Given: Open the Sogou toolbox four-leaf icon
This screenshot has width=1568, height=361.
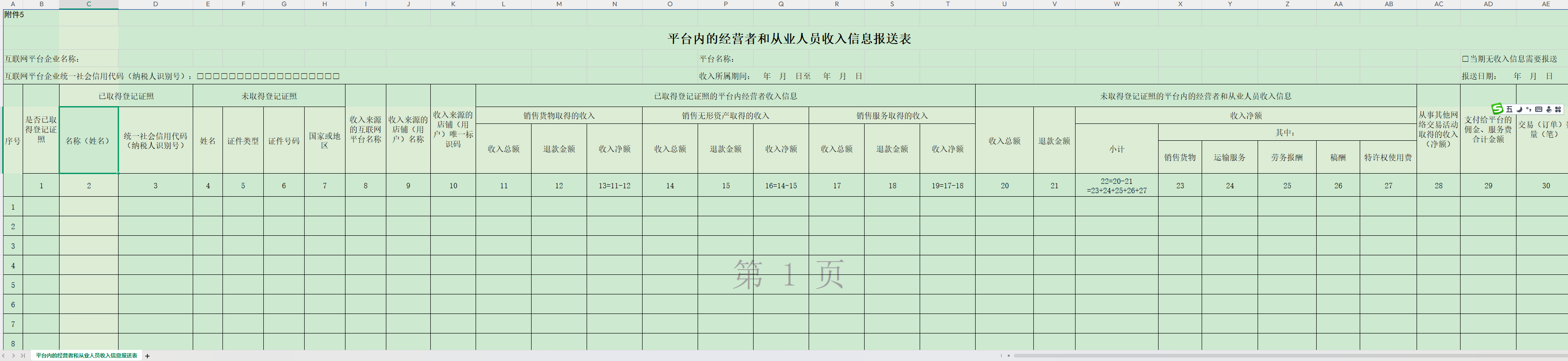Looking at the screenshot, I should click(1558, 110).
